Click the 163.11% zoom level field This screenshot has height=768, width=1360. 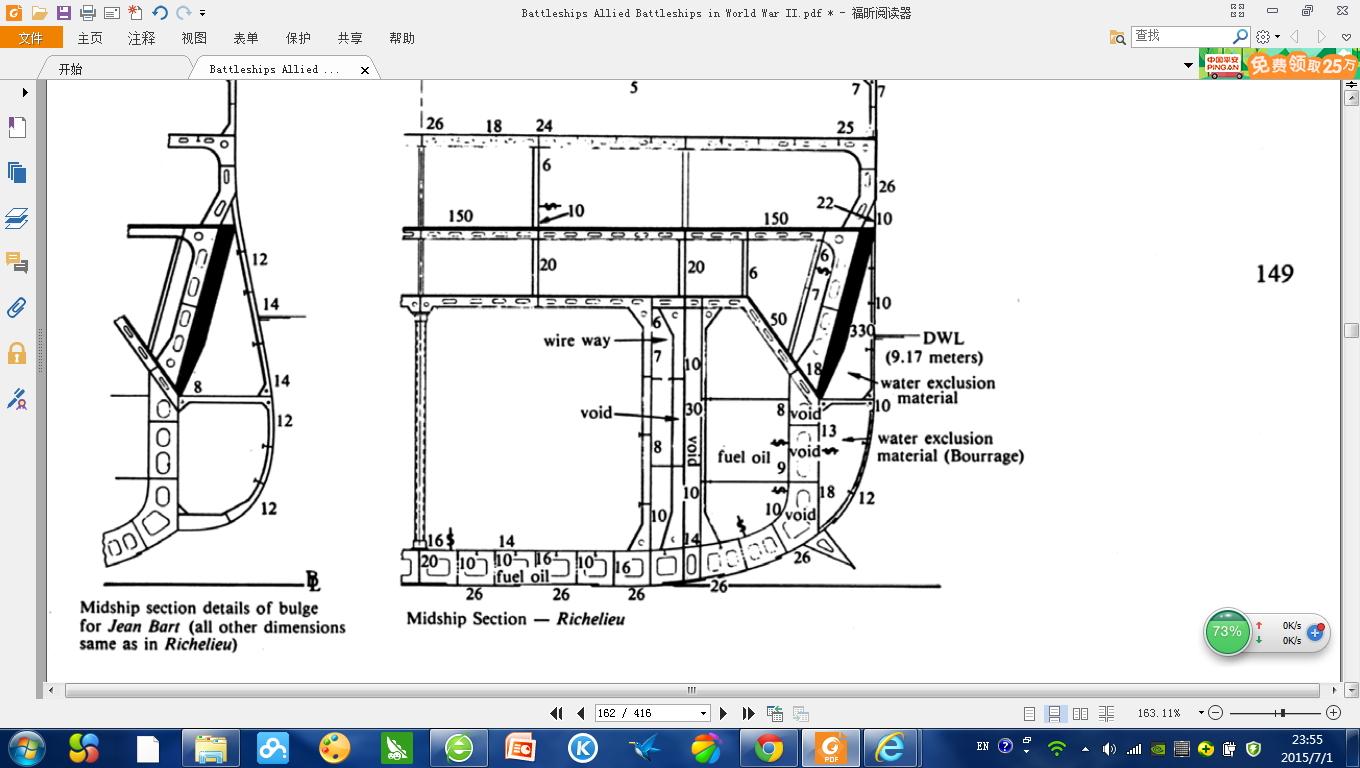tap(1159, 713)
